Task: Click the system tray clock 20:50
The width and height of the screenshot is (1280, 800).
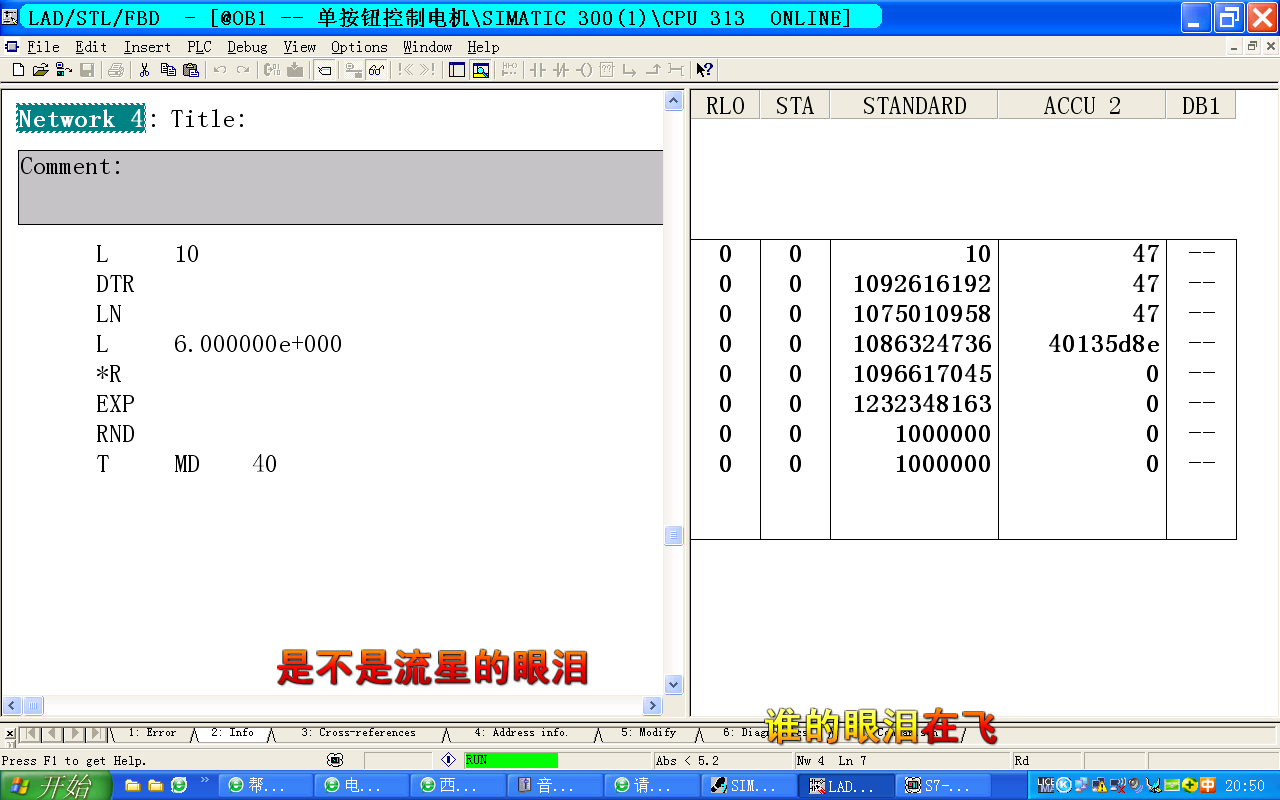Action: pyautogui.click(x=1245, y=786)
